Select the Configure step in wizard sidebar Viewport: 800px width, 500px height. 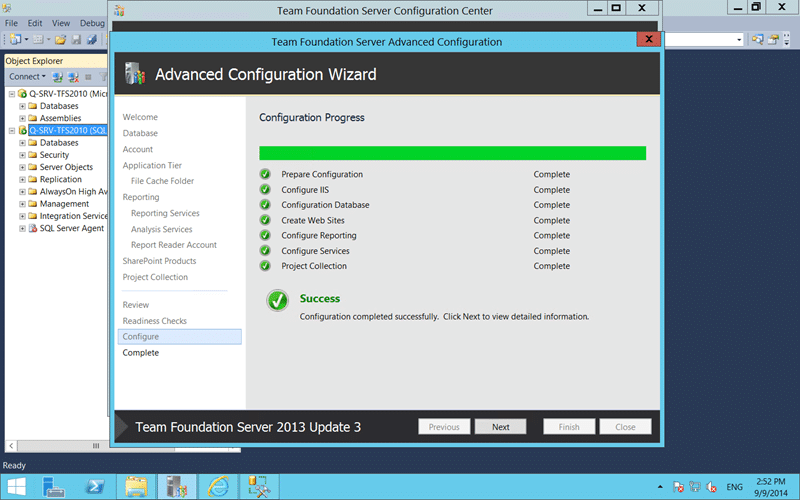pyautogui.click(x=179, y=336)
